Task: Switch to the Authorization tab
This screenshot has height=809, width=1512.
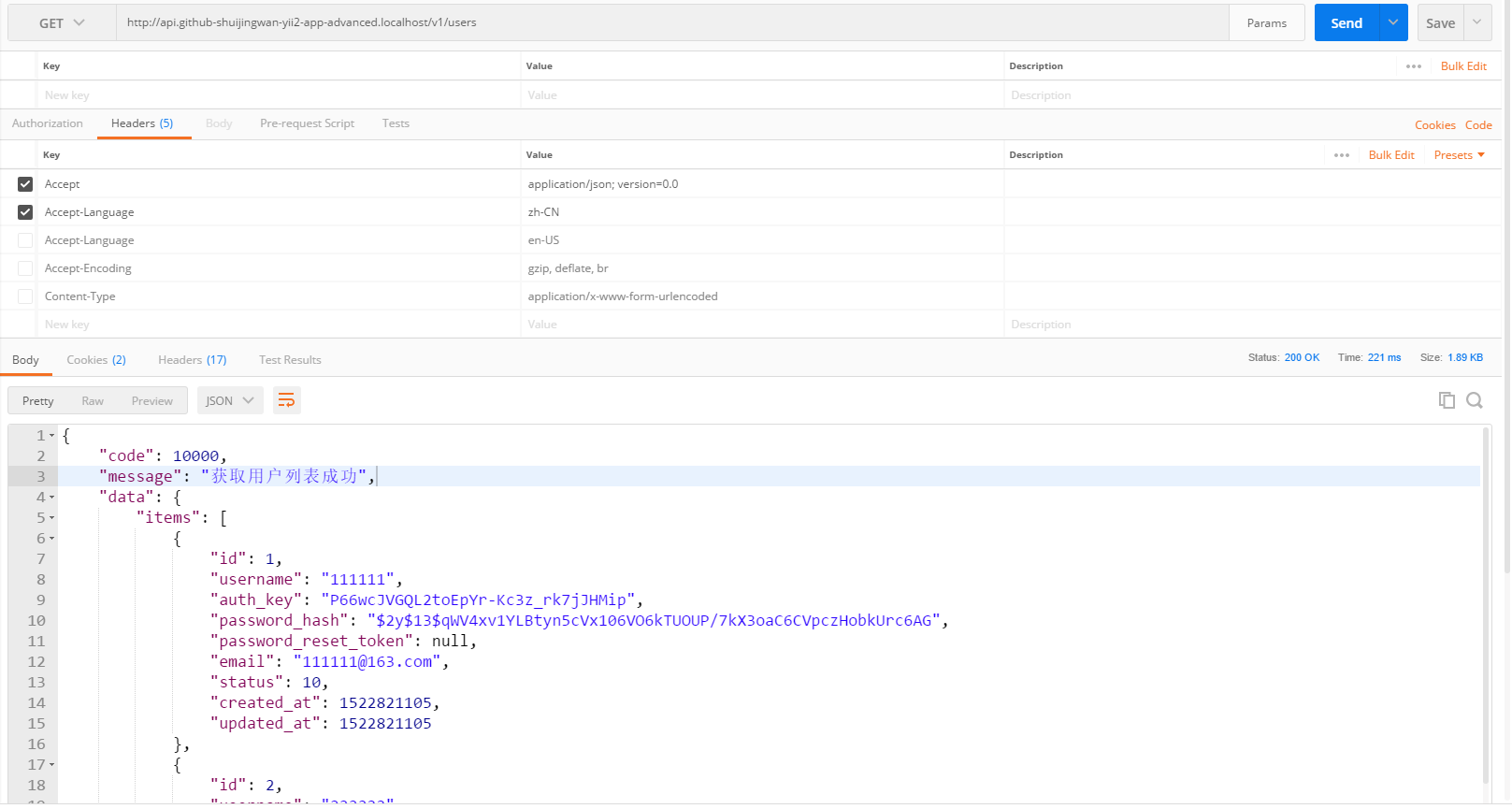Action: tap(48, 123)
